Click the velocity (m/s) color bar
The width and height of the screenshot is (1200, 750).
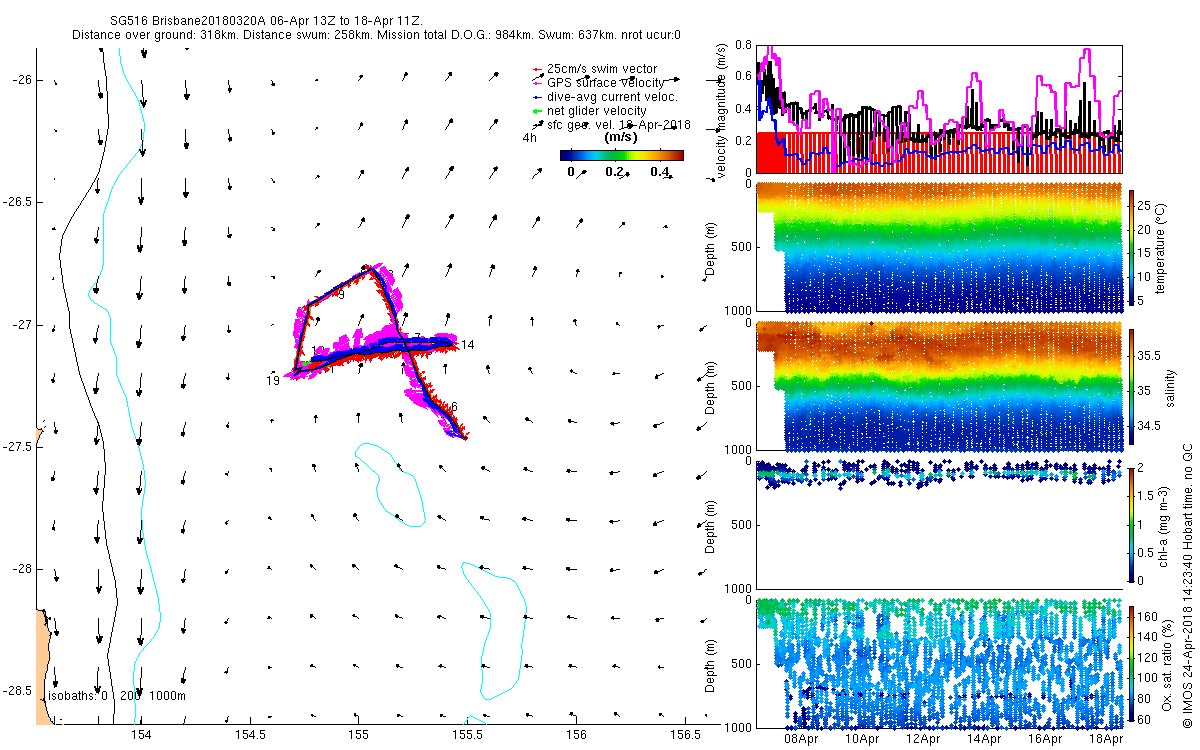pyautogui.click(x=621, y=155)
